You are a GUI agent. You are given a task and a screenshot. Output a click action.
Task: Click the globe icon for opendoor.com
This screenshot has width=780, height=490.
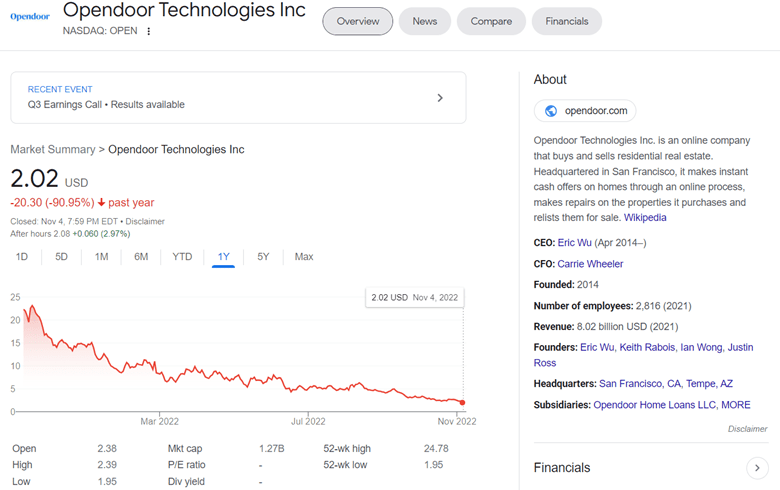(x=550, y=111)
